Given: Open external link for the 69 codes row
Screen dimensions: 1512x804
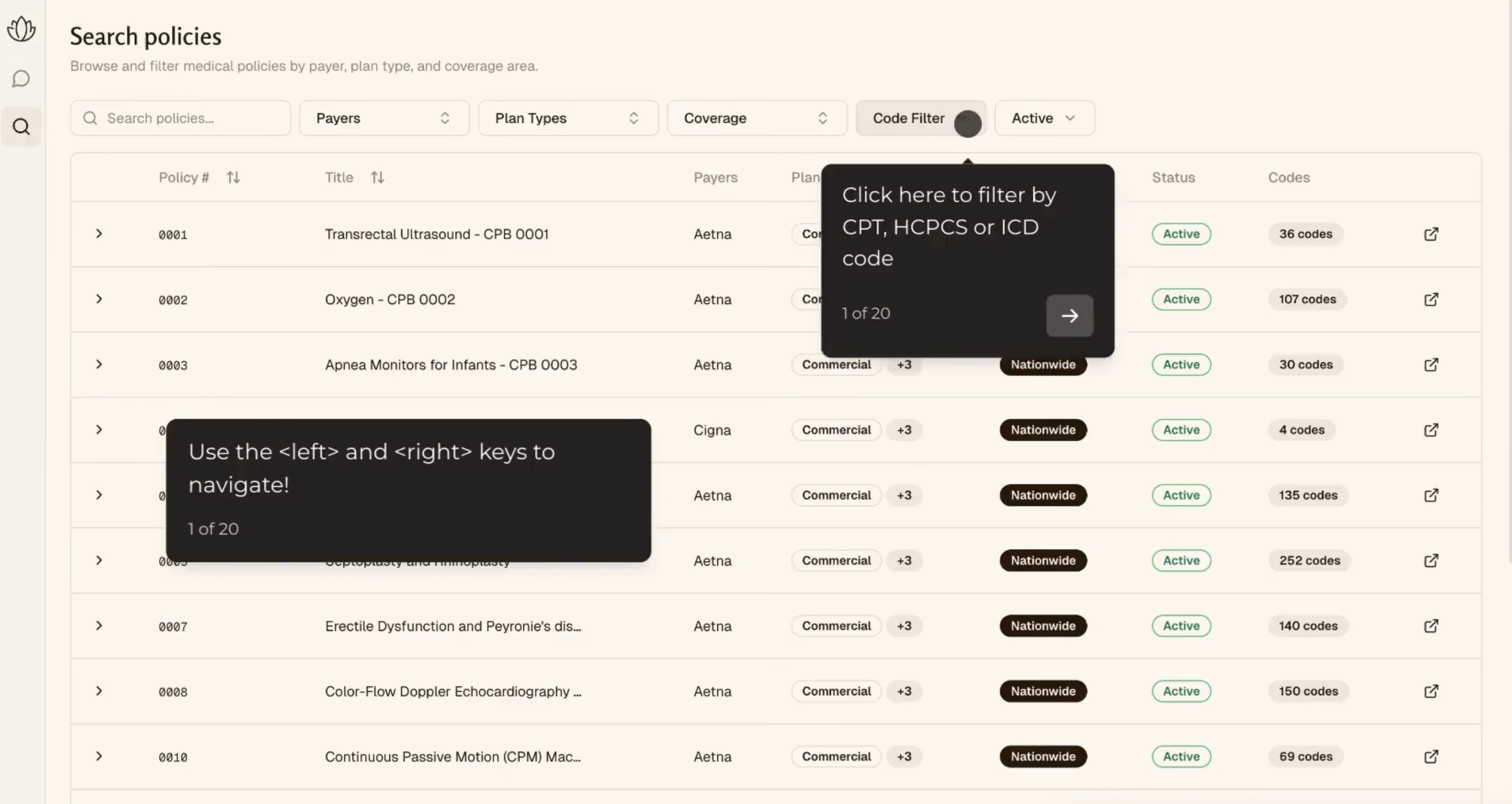Looking at the screenshot, I should [1431, 756].
